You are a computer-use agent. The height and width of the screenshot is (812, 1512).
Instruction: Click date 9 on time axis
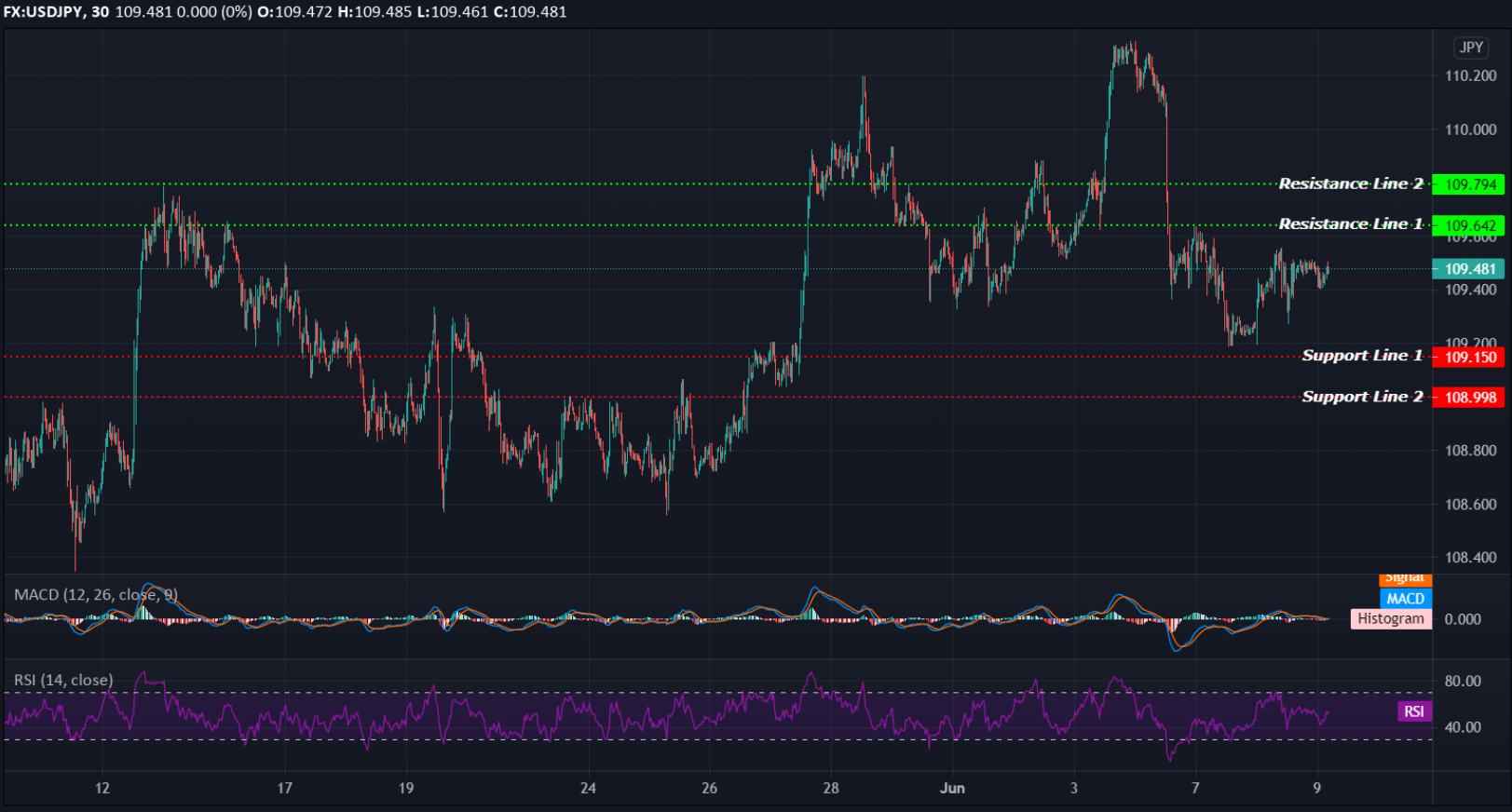pos(1316,788)
